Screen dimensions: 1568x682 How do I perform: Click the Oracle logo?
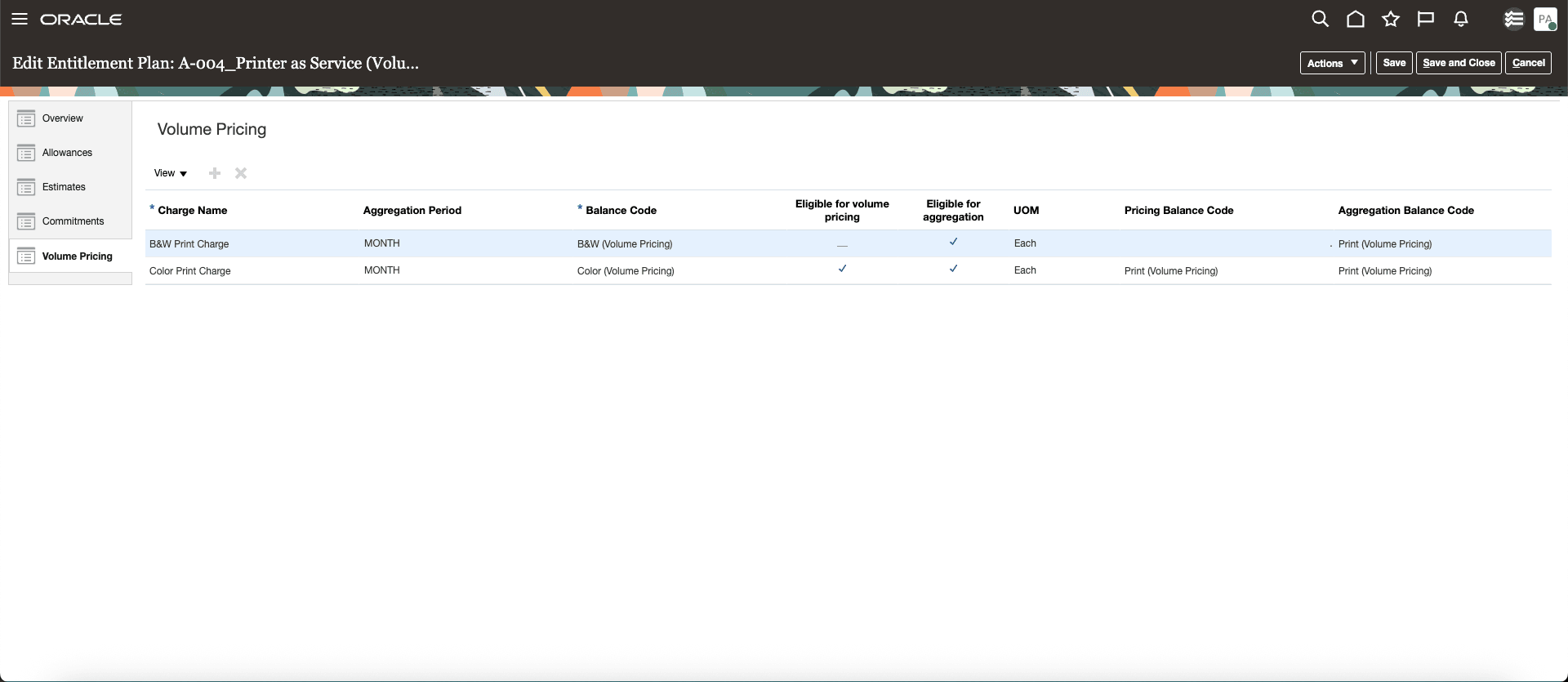tap(81, 20)
